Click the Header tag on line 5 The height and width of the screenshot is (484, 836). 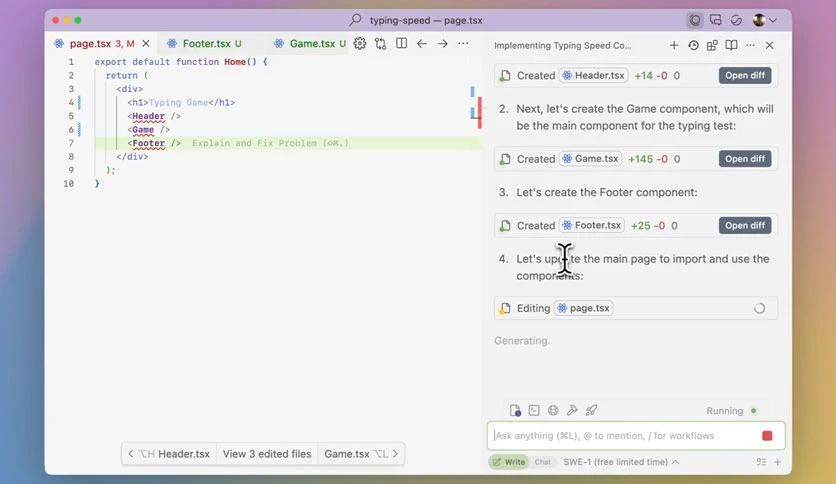(x=148, y=116)
